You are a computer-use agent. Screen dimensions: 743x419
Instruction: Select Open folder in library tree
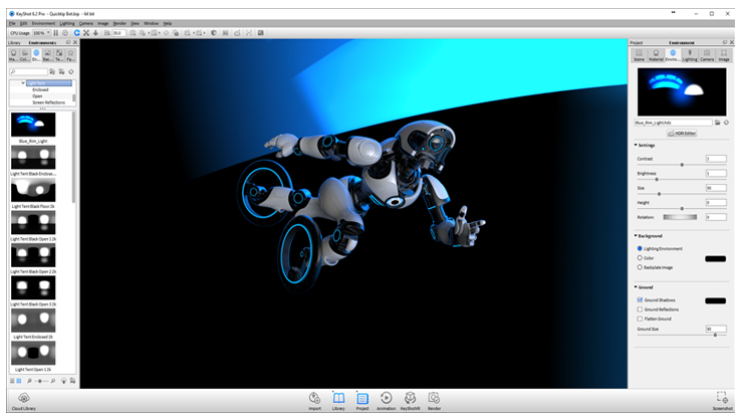(x=37, y=96)
